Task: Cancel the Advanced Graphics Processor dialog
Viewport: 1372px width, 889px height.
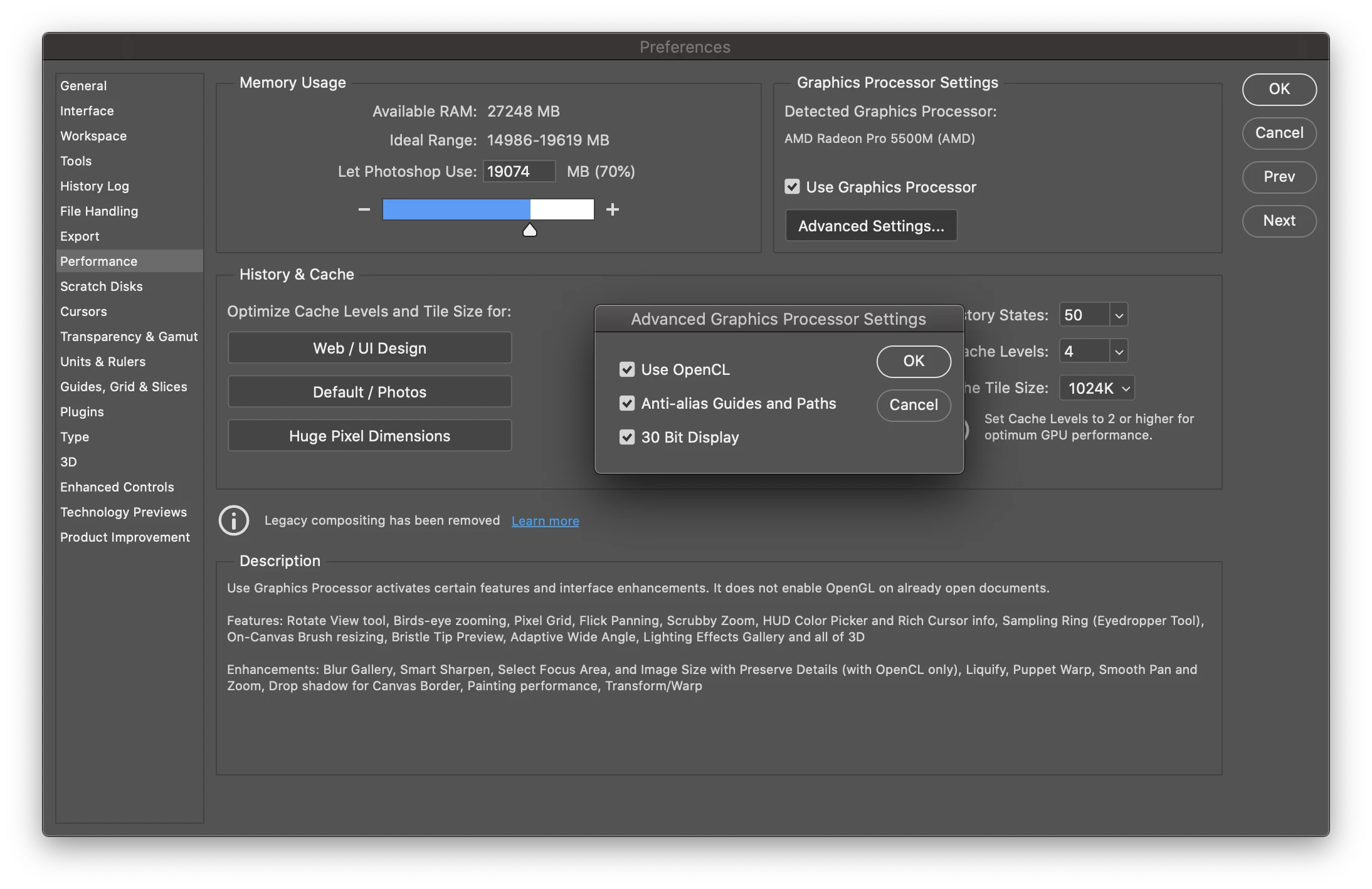Action: (914, 405)
